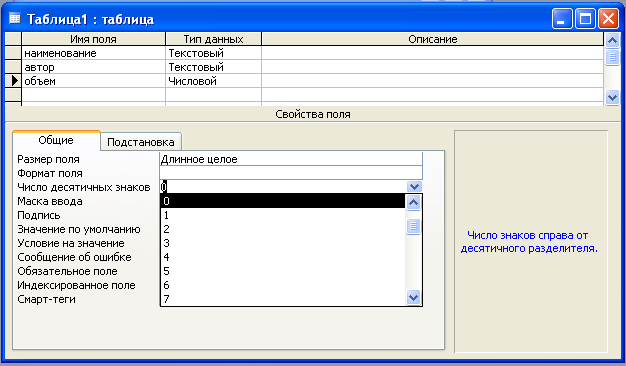The width and height of the screenshot is (626, 366).
Task: Click the up arrow in the dropdown list scrollbar
Action: pos(413,203)
